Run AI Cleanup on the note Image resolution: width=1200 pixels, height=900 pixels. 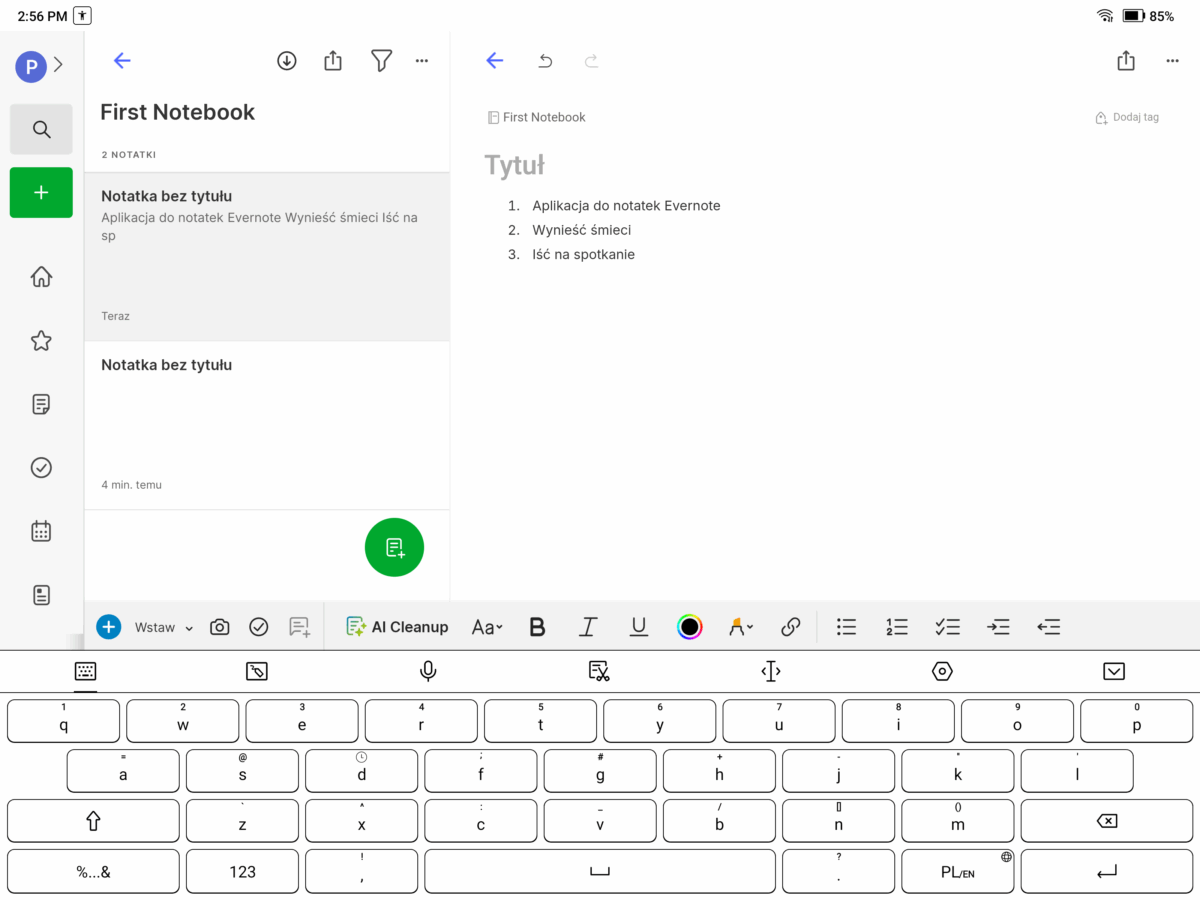coord(397,627)
